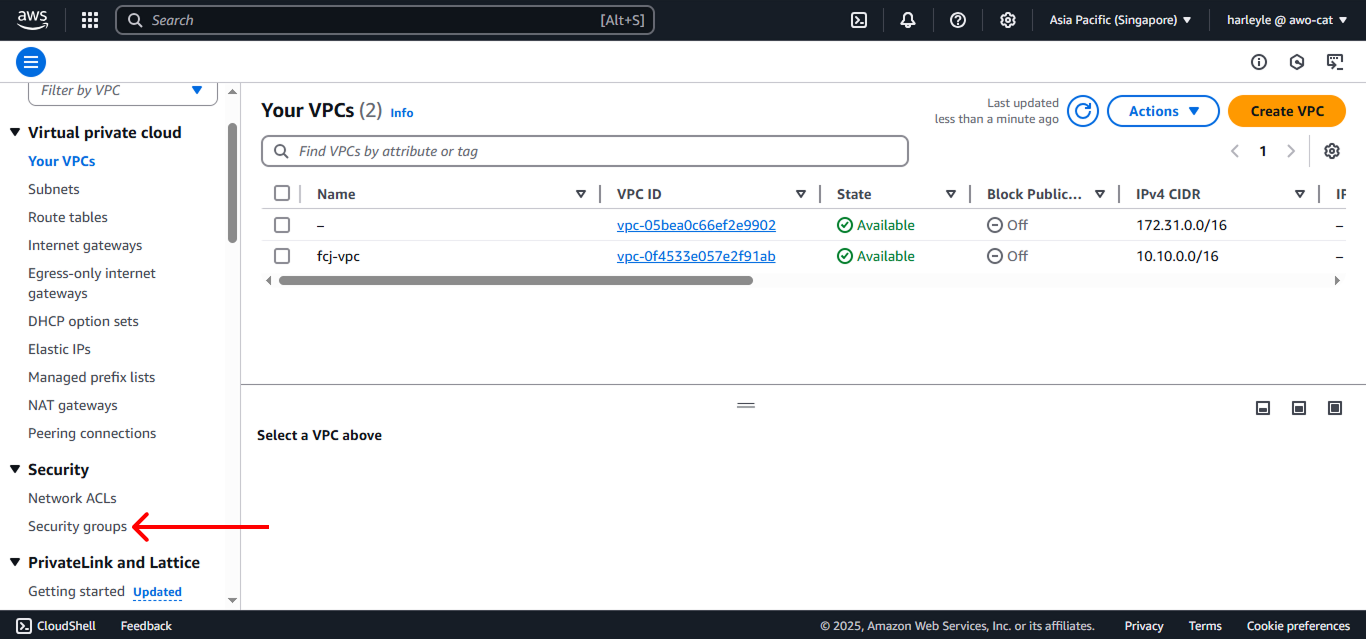1366x639 pixels.
Task: Click the 10.10.0.0/16 CIDR cell
Action: click(x=1177, y=256)
